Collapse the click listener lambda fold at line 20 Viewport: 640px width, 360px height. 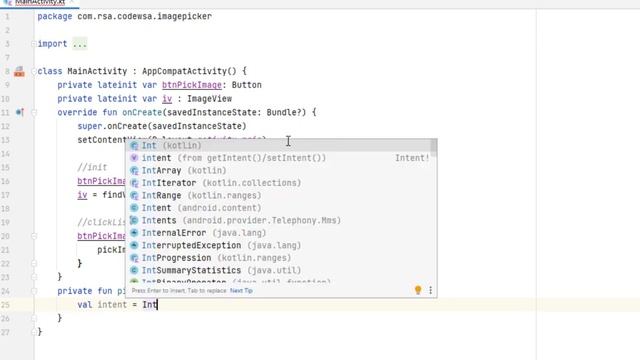(34, 236)
